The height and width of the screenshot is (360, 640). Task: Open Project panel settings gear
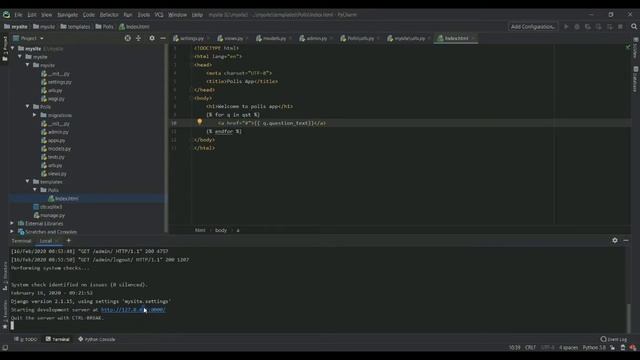152,38
